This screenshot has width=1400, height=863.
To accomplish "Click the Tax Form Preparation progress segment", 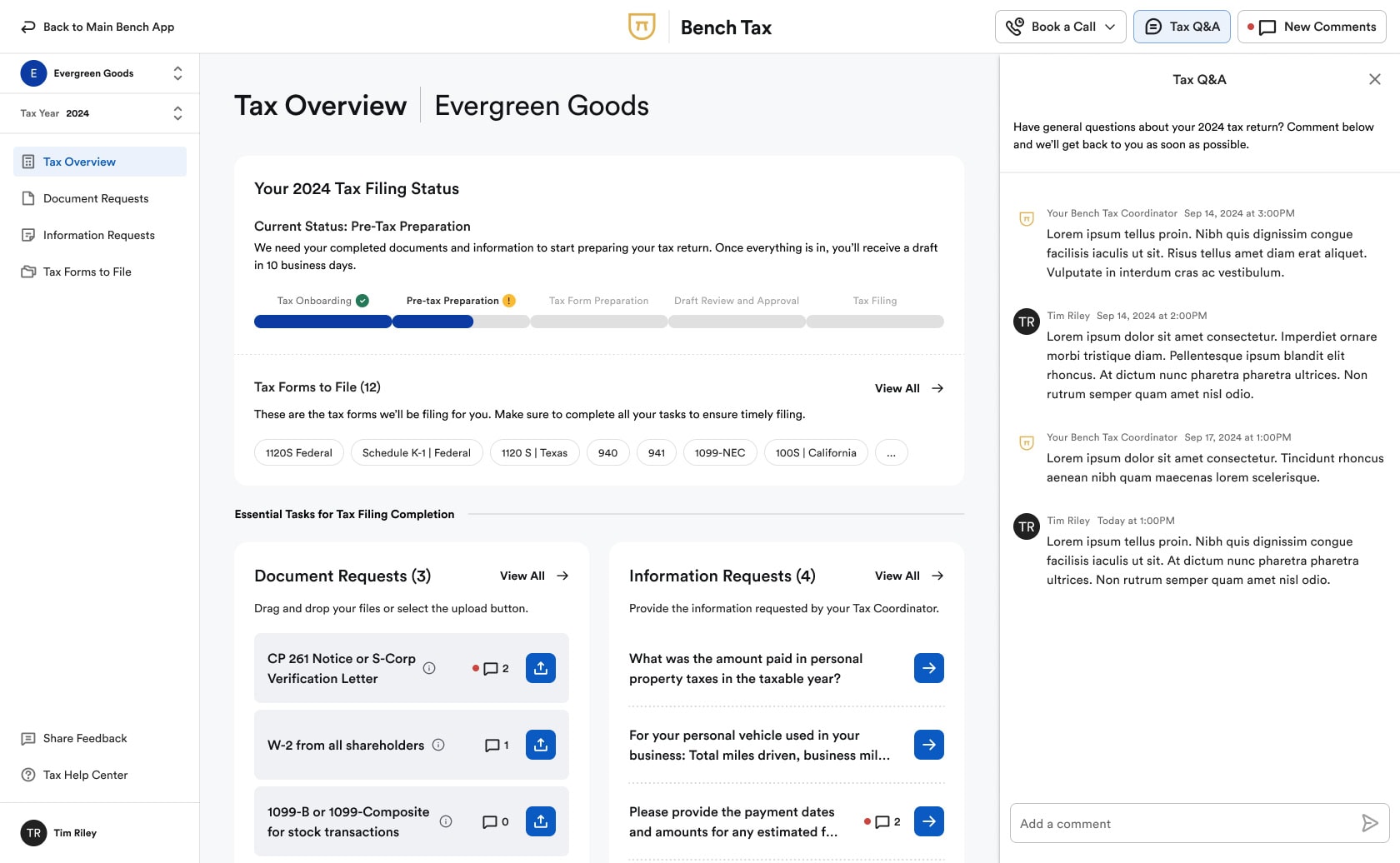I will click(x=599, y=322).
